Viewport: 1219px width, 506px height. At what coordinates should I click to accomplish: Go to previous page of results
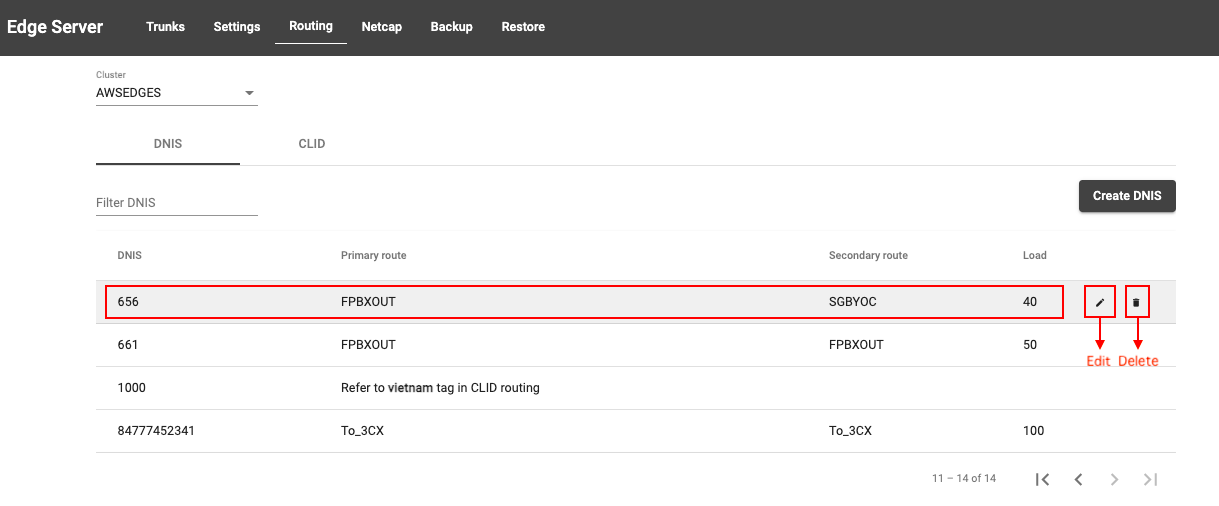1079,479
